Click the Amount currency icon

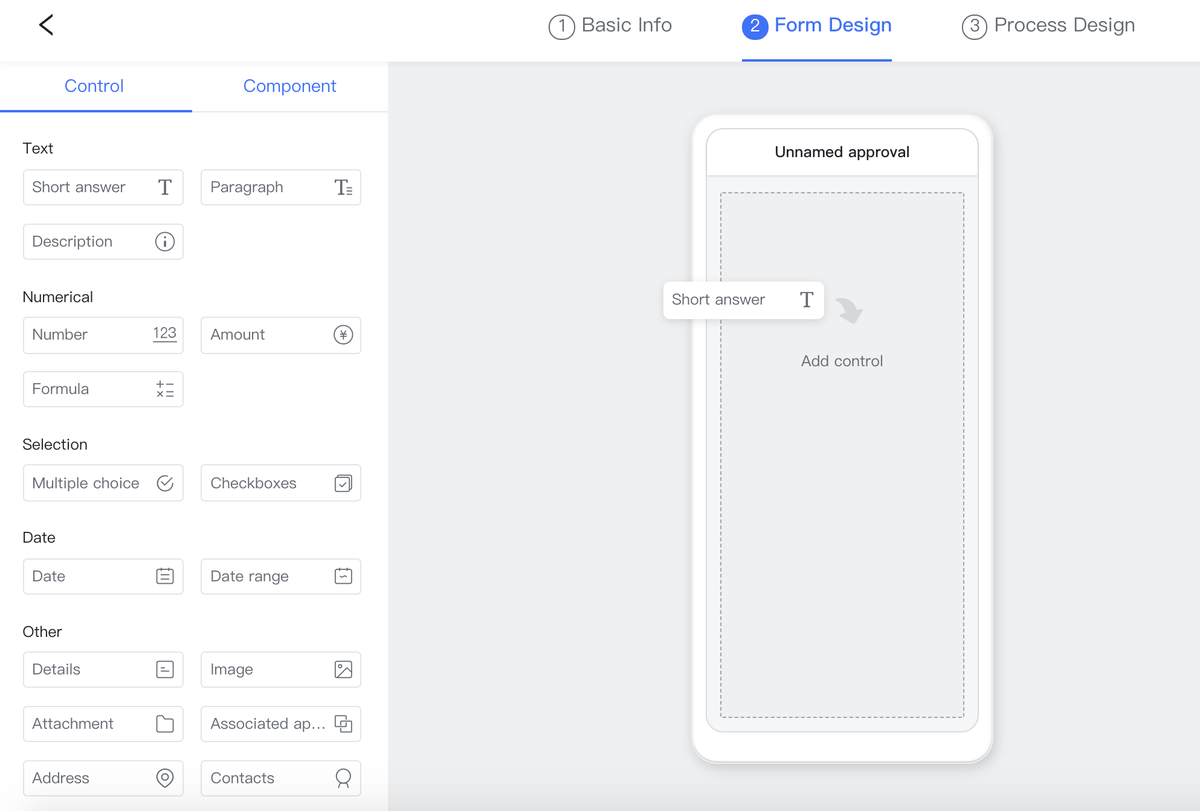coord(343,335)
